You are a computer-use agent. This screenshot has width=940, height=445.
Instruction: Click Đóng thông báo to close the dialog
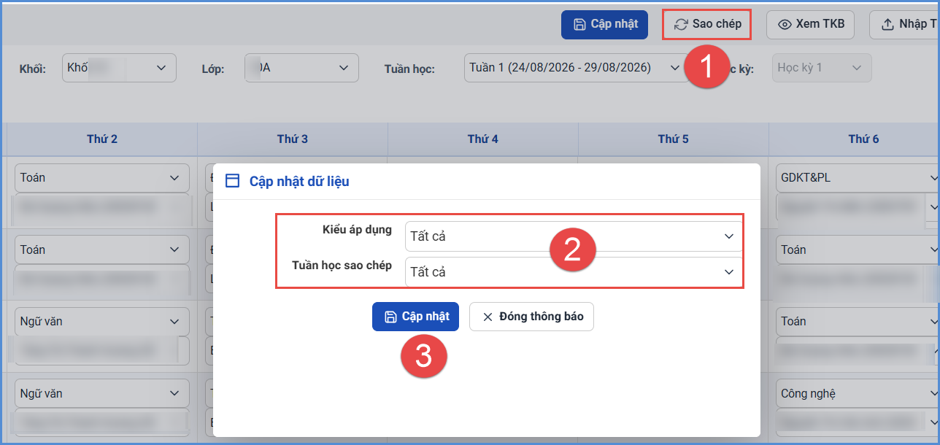coord(531,317)
